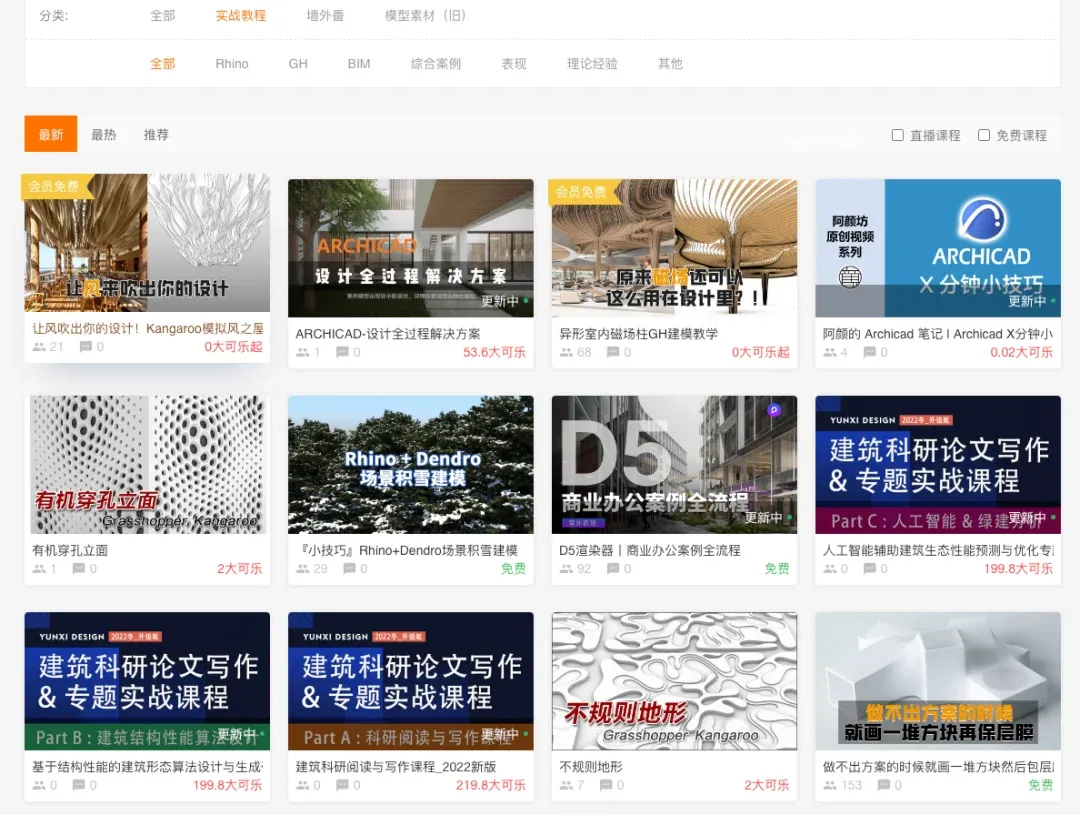Viewport: 1080px width, 815px height.
Task: Open the Part A 科研阅读与写作 thumbnail
Action: click(411, 681)
